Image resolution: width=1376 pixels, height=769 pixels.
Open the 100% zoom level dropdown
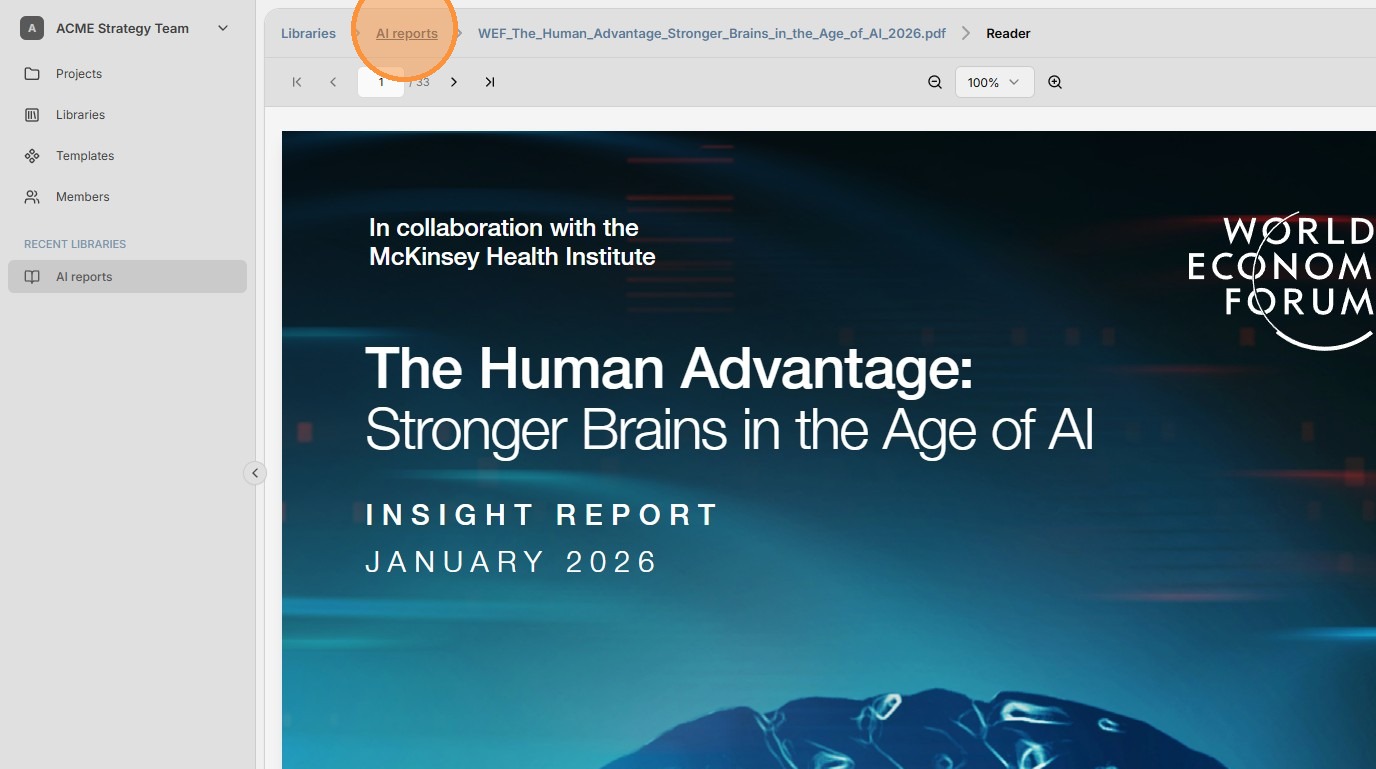pos(994,82)
